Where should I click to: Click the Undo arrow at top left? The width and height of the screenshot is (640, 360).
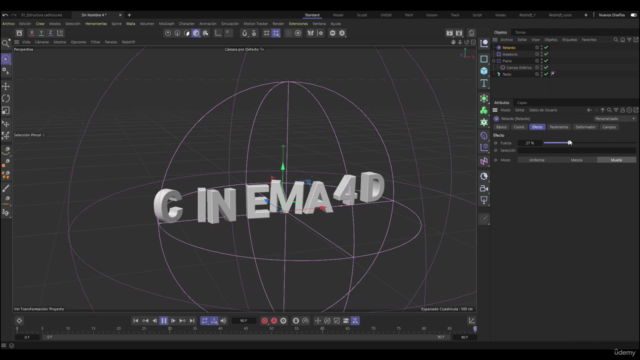point(4,15)
